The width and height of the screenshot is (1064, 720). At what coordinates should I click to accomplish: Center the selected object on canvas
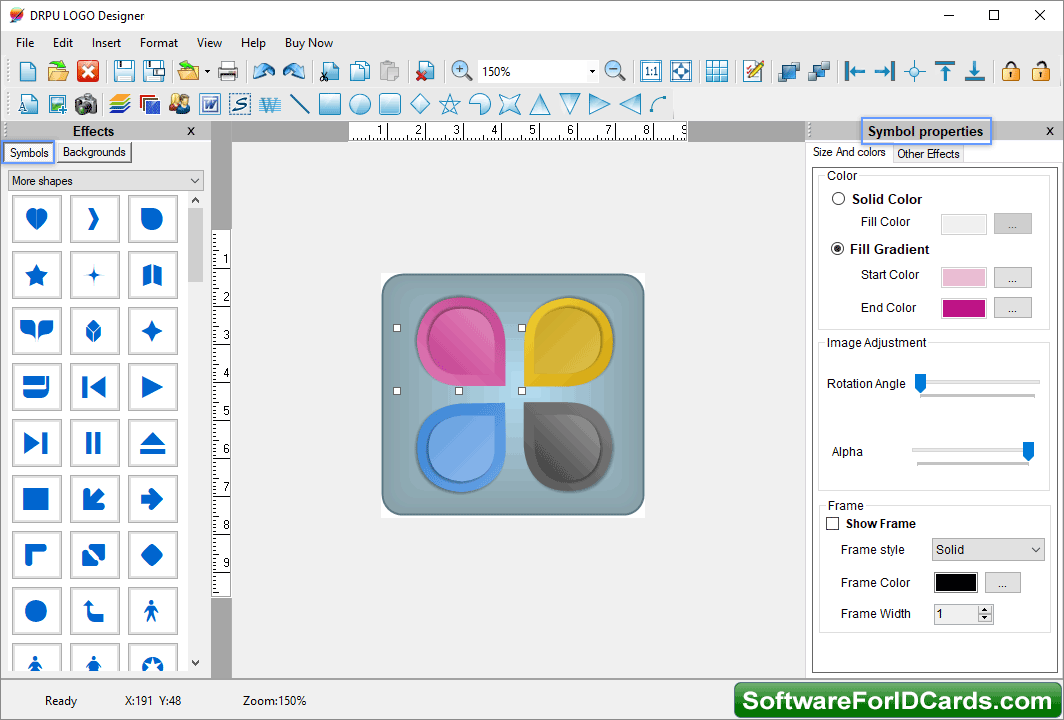click(915, 71)
